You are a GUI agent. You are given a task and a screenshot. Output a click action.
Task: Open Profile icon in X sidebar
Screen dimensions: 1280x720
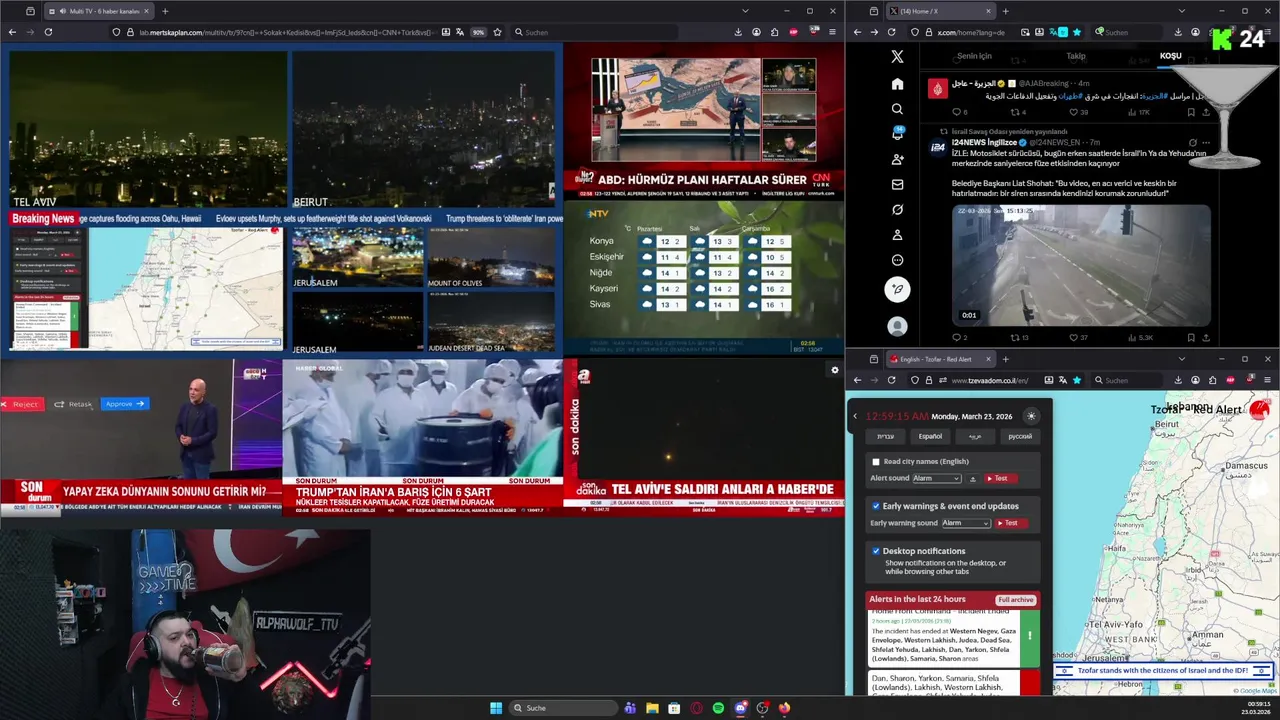point(897,235)
